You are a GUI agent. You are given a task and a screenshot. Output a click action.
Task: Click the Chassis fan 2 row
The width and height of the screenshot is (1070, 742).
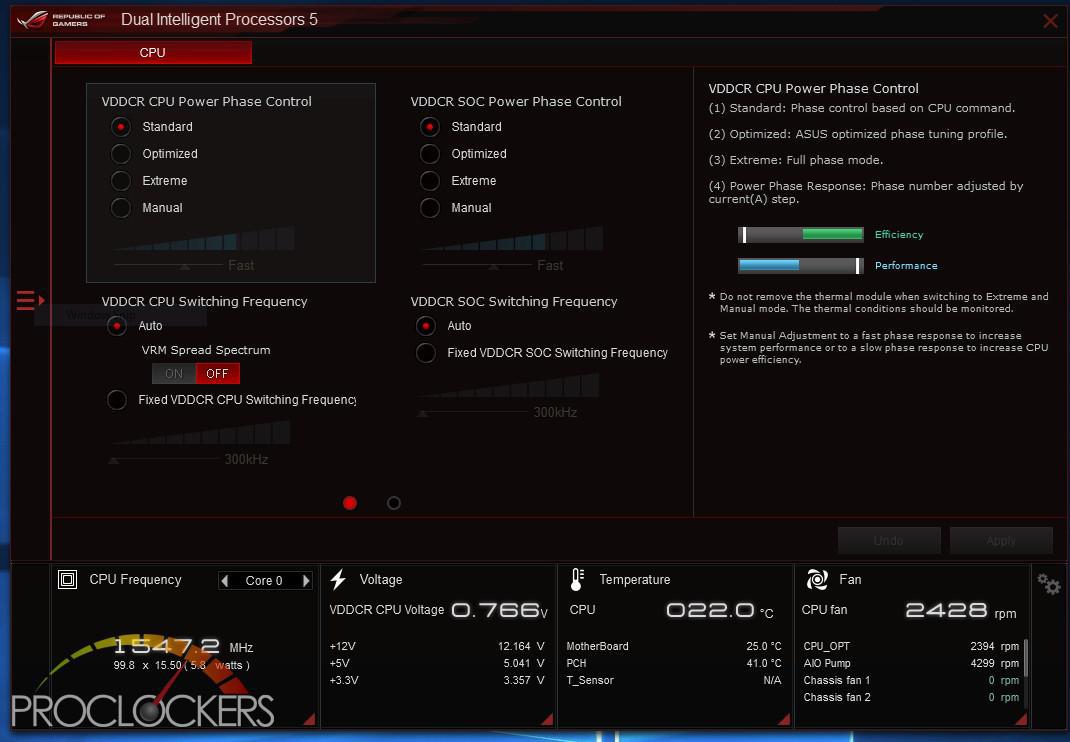[911, 698]
